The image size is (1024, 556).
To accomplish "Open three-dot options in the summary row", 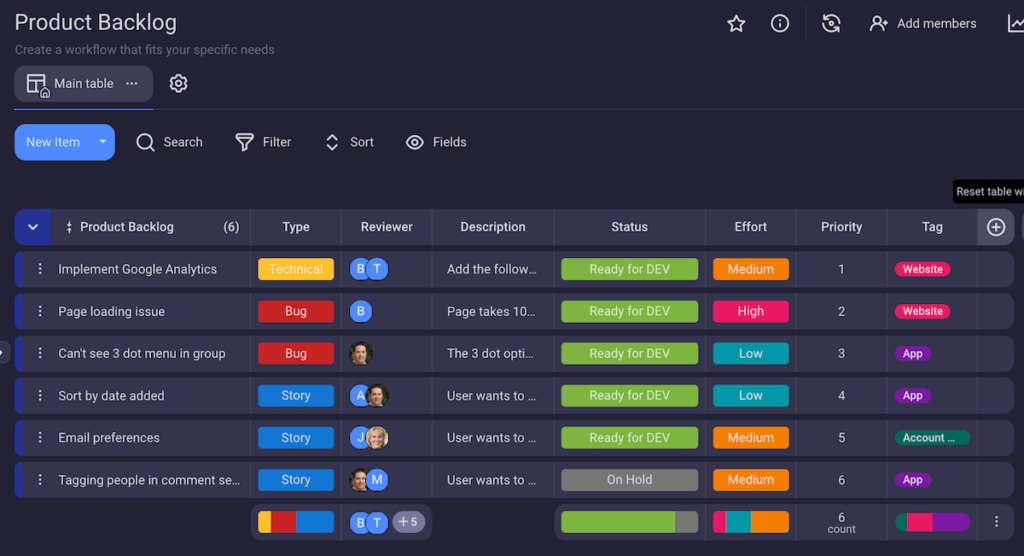I will pyautogui.click(x=996, y=522).
